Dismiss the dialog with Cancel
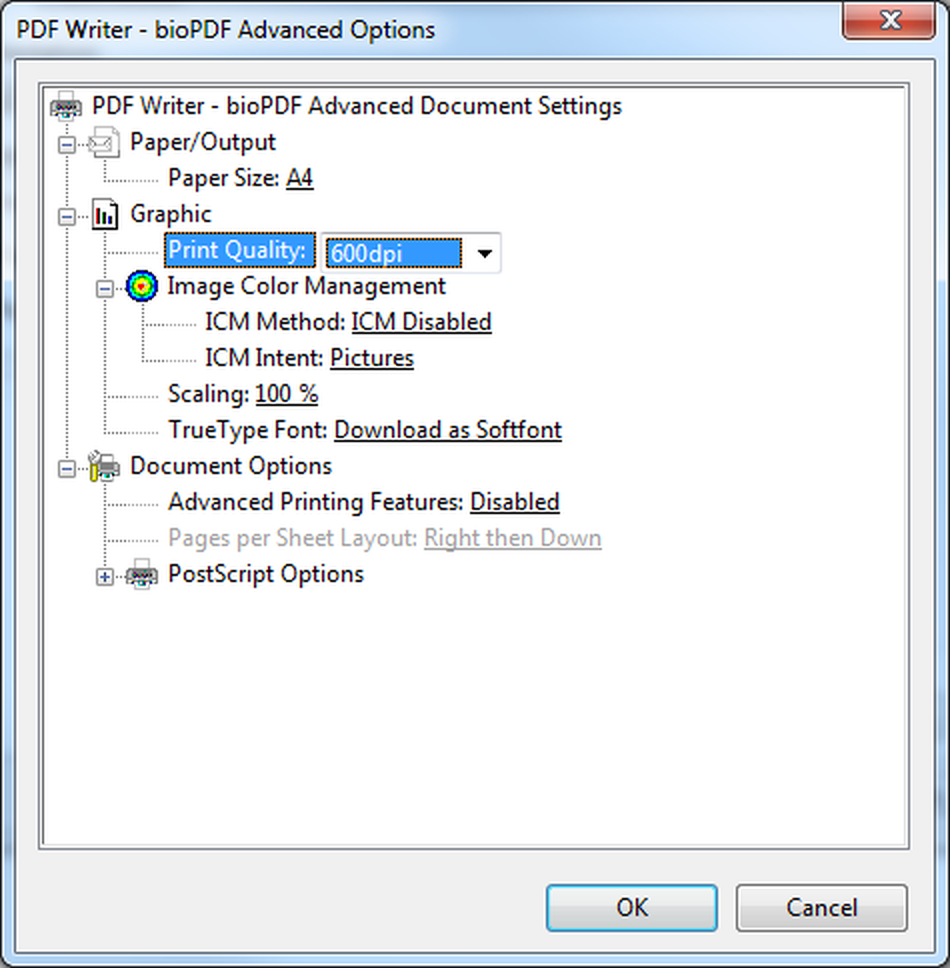 pos(822,908)
